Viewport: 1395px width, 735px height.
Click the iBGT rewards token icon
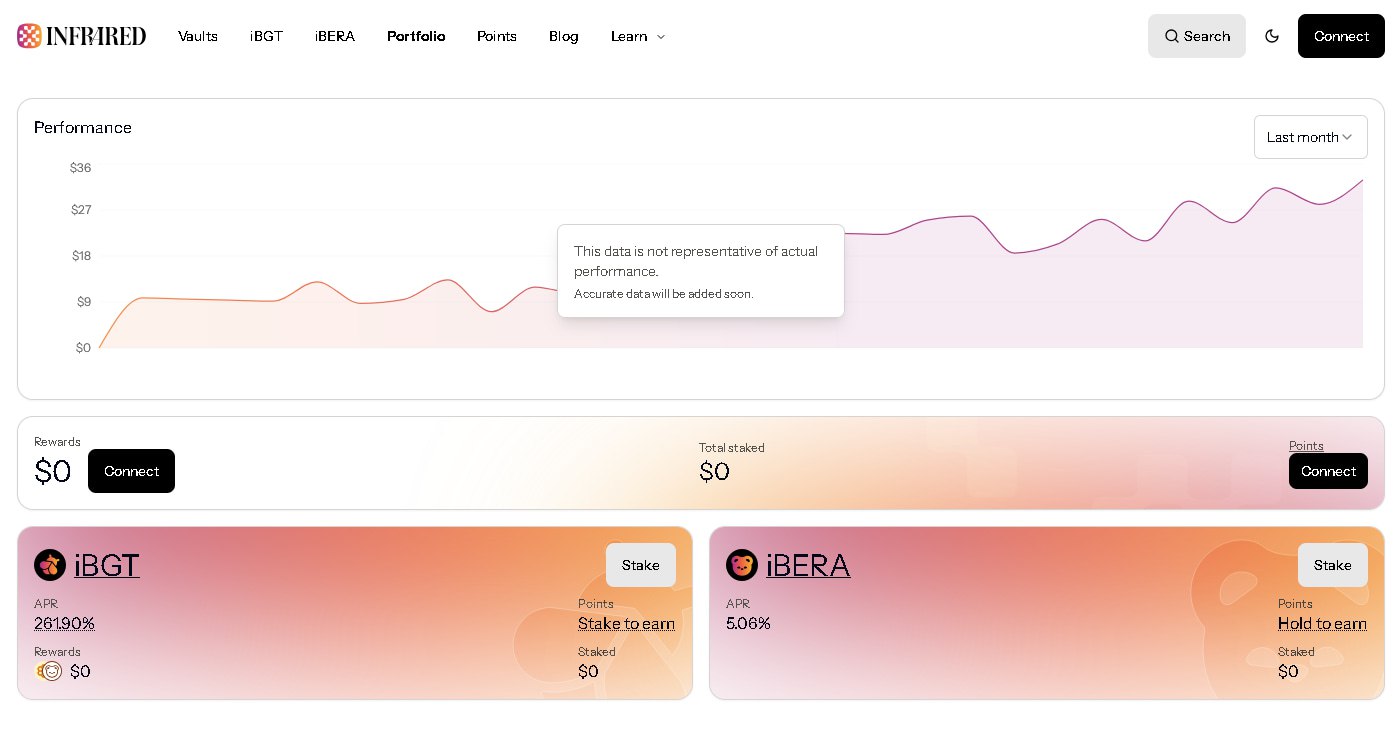coord(49,671)
